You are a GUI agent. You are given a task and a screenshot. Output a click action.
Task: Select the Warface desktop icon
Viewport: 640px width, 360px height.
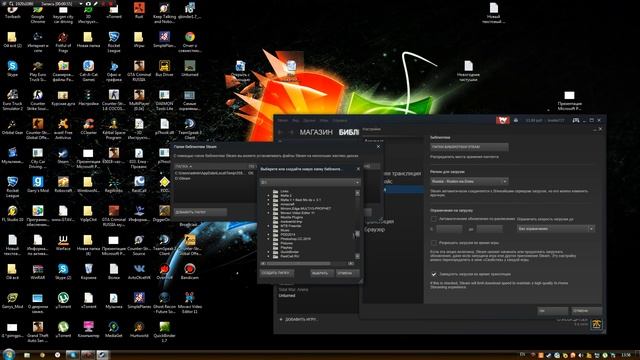(63, 242)
